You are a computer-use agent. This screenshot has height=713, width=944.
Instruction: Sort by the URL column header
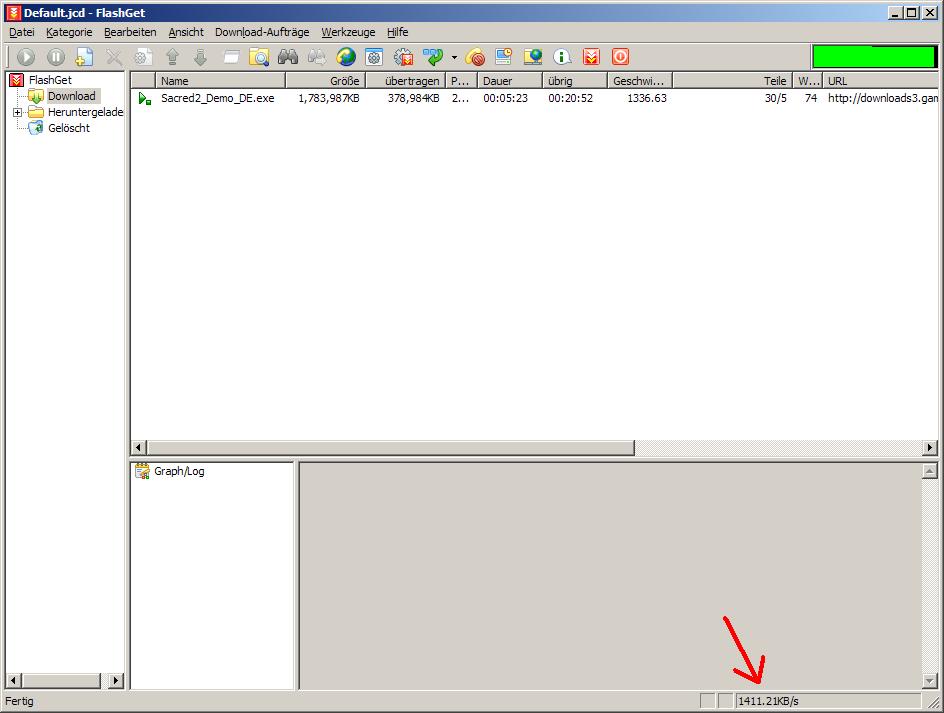coord(881,81)
